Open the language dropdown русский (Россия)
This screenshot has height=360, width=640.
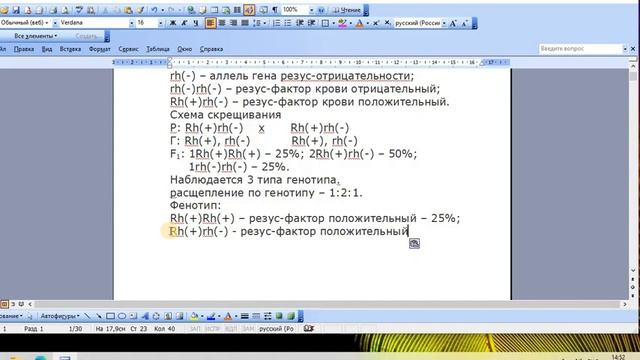tap(444, 23)
